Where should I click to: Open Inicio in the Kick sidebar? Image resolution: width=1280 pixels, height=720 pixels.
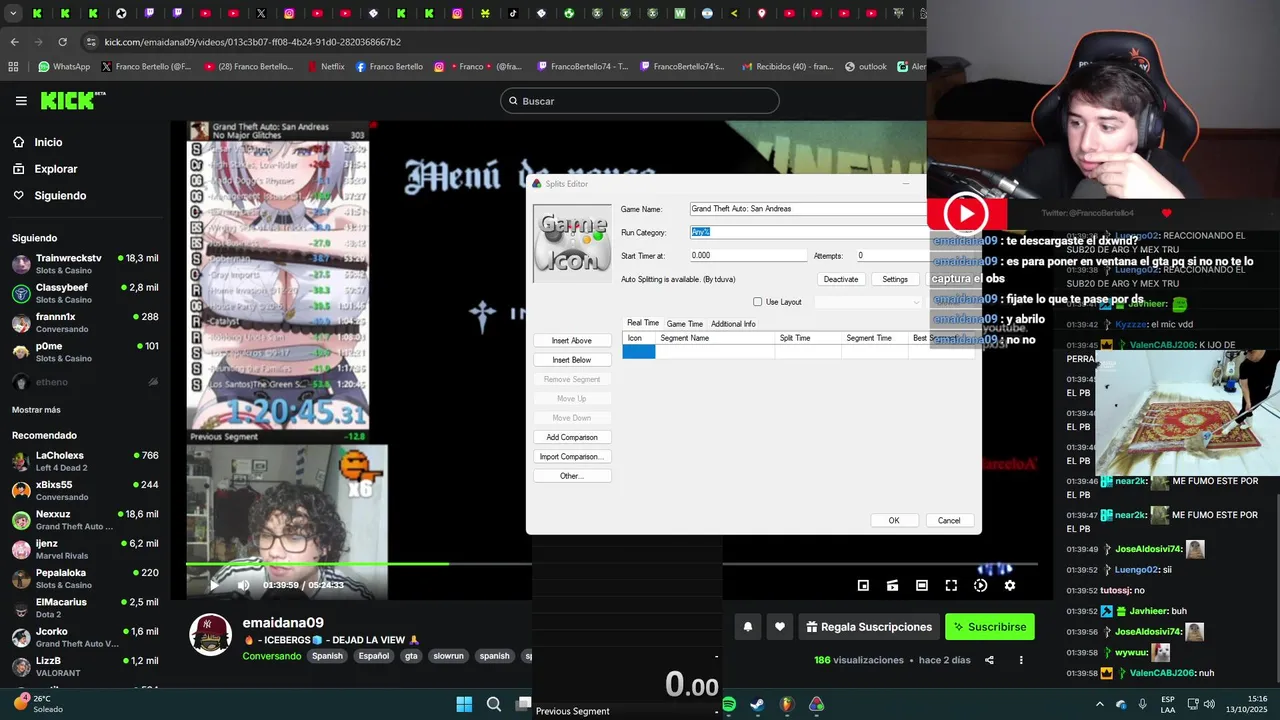point(48,142)
